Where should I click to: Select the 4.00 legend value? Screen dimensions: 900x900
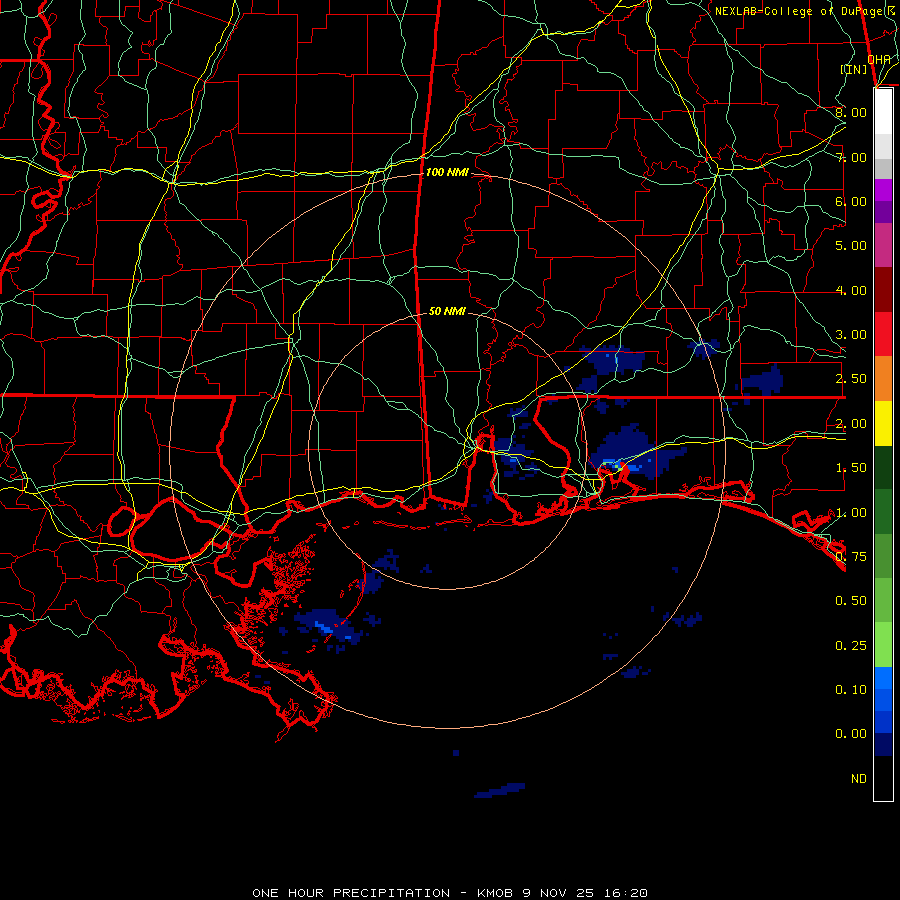pyautogui.click(x=851, y=290)
